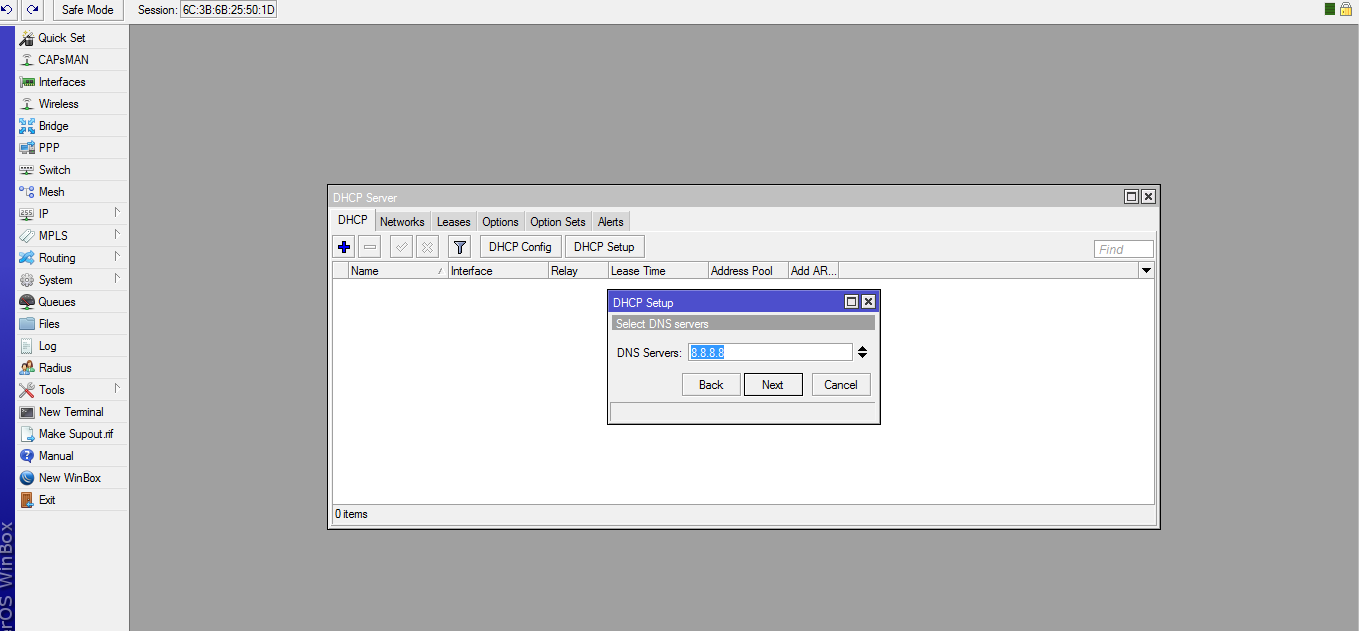Sort by Name column header
The width and height of the screenshot is (1359, 631).
pos(398,271)
